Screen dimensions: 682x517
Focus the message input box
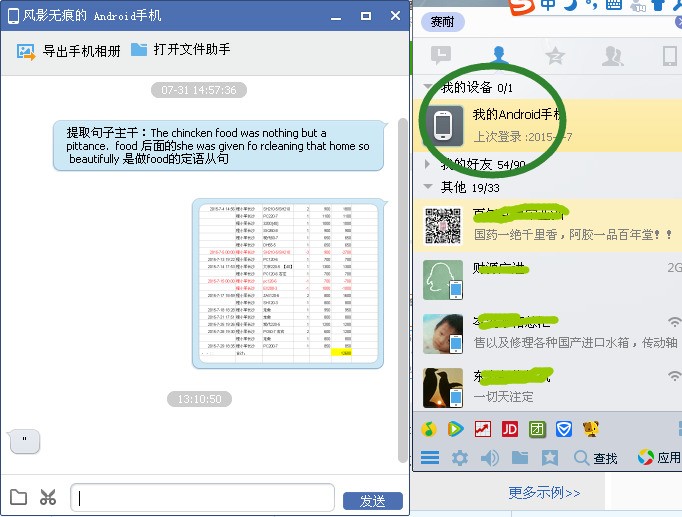(203, 497)
